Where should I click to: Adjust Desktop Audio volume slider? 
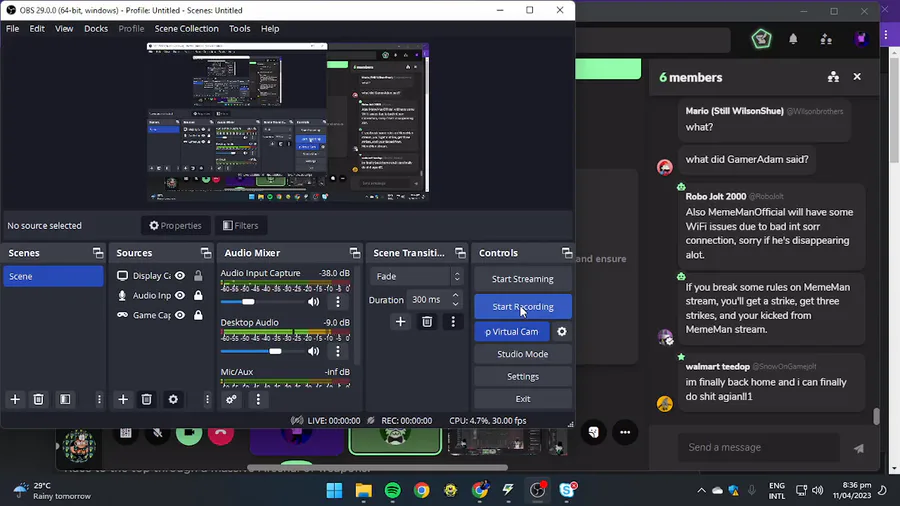[x=276, y=351]
